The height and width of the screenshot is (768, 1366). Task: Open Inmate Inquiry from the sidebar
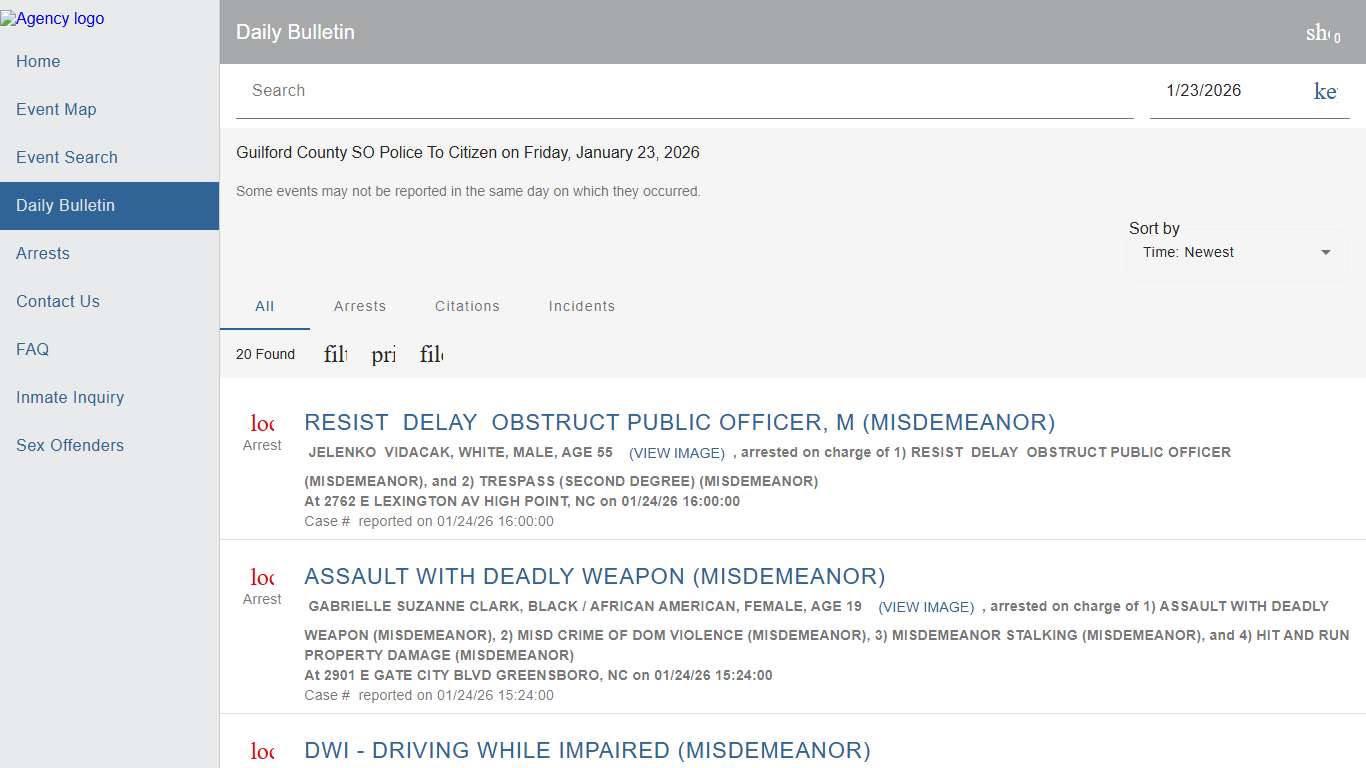pos(70,397)
